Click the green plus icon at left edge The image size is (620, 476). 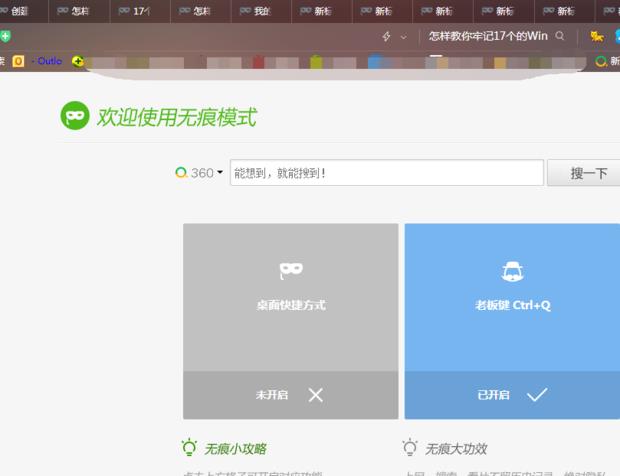pos(5,36)
